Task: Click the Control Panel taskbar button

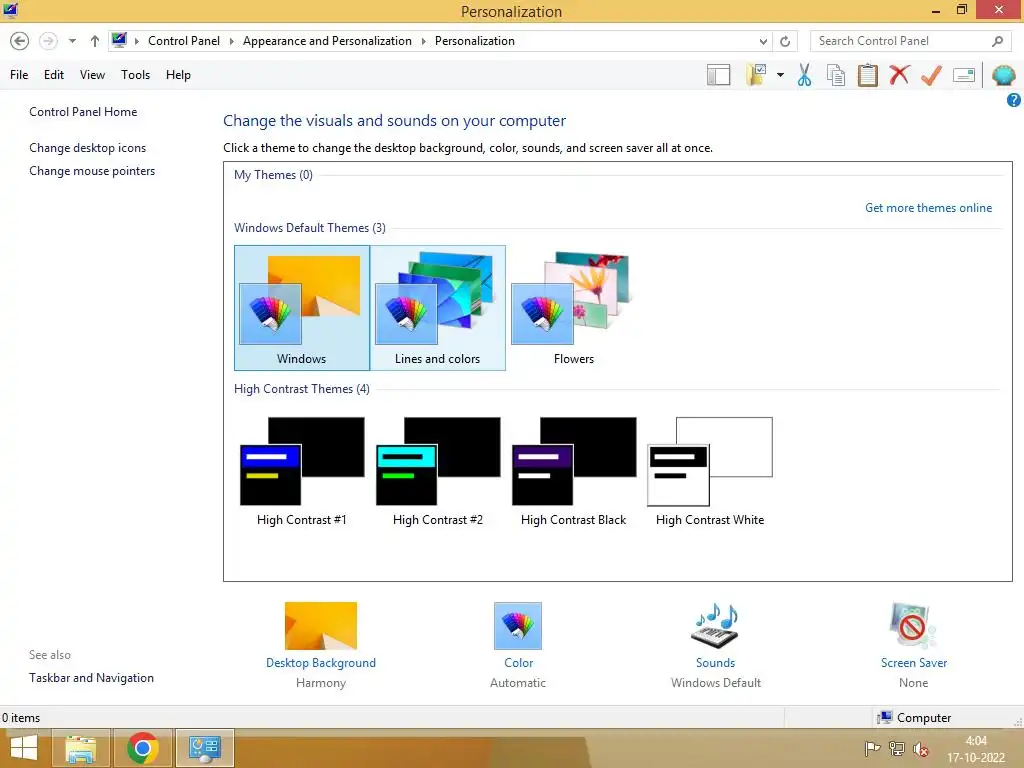Action: tap(205, 748)
